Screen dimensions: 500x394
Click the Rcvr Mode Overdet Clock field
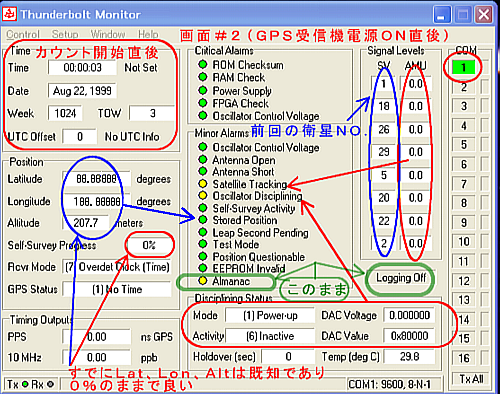117,267
